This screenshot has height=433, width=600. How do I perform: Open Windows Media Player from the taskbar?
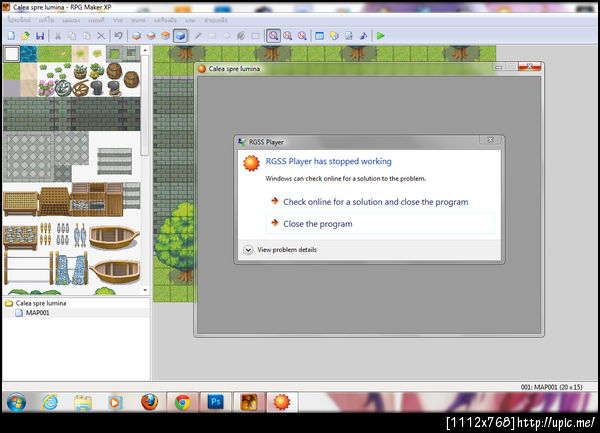[115, 402]
